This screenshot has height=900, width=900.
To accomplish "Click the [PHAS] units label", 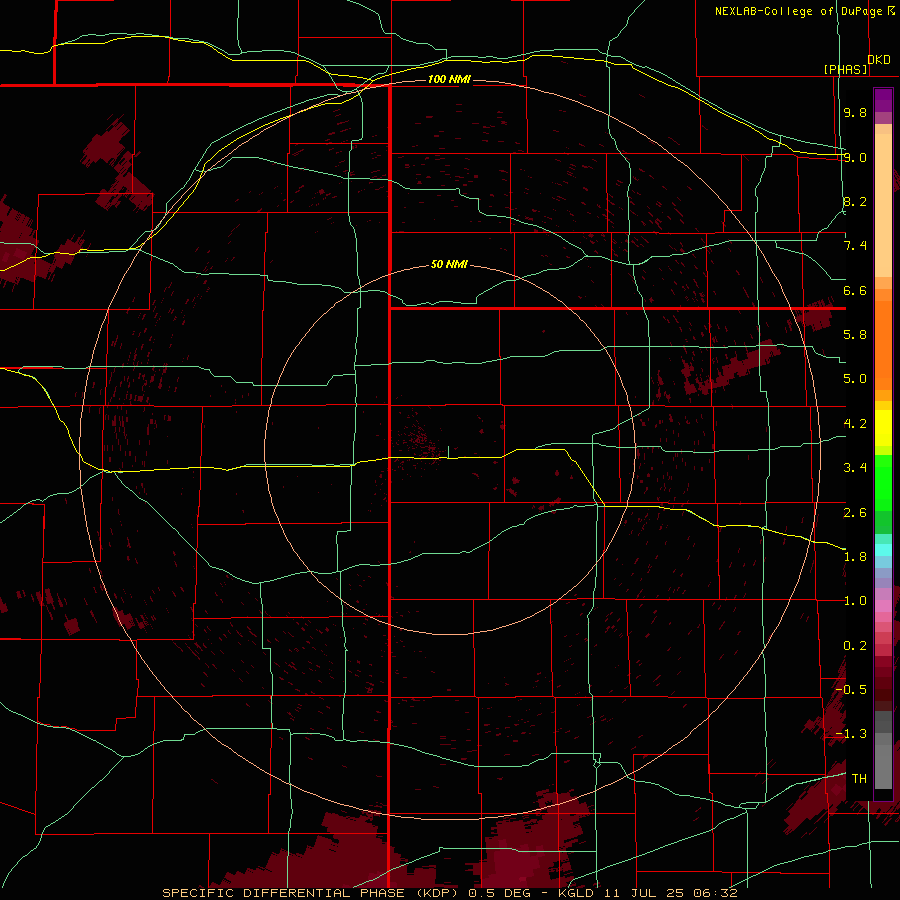I will [x=845, y=69].
